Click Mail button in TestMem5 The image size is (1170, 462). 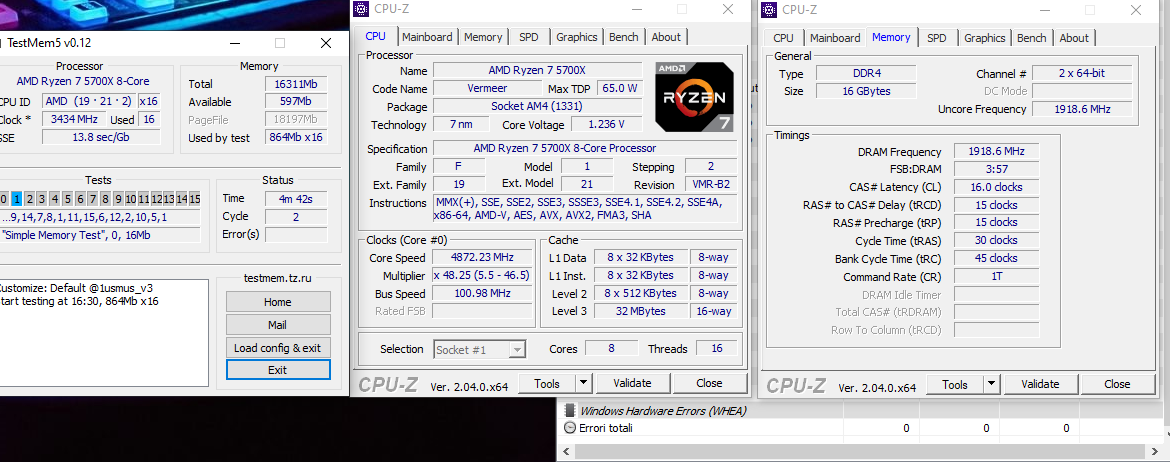click(x=278, y=325)
